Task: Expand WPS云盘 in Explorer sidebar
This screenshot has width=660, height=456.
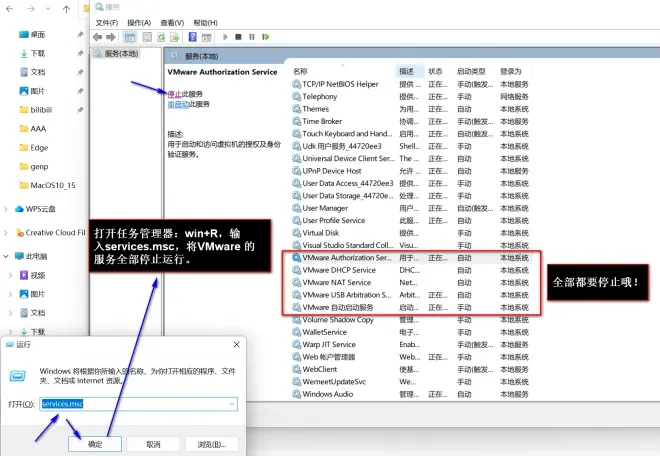Action: [x=6, y=209]
